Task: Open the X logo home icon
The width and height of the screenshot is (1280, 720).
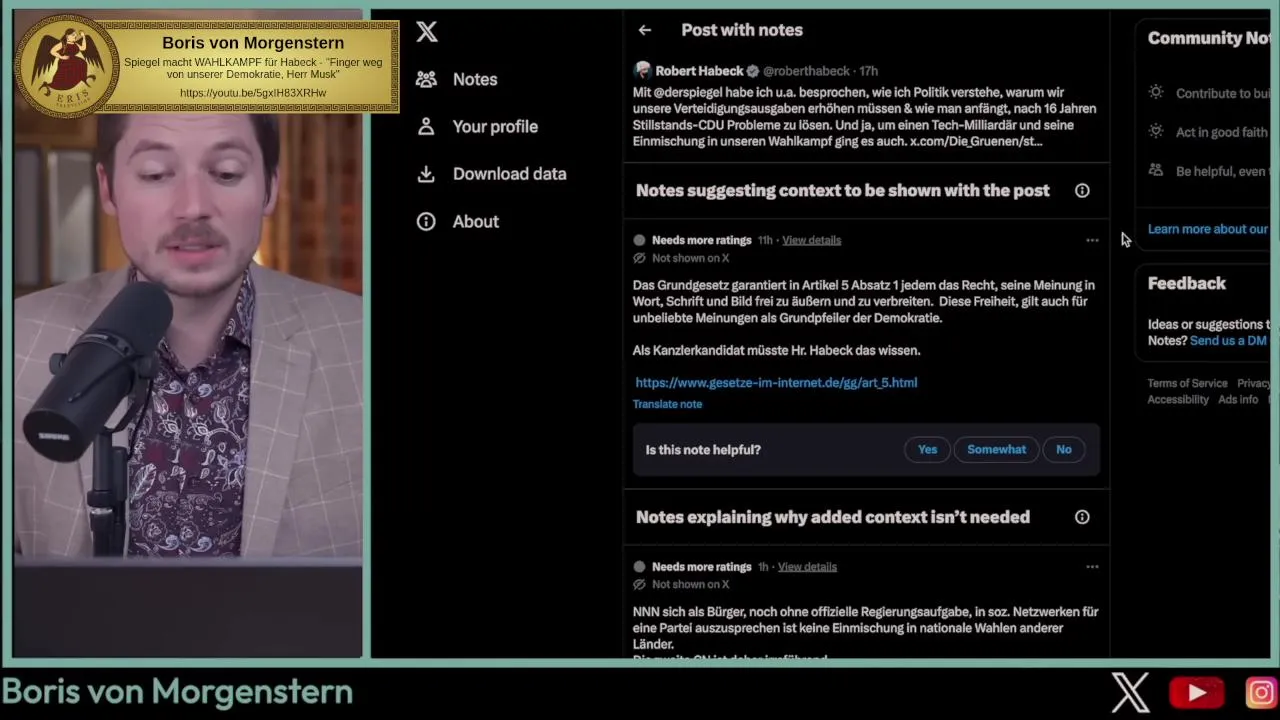Action: pyautogui.click(x=427, y=32)
